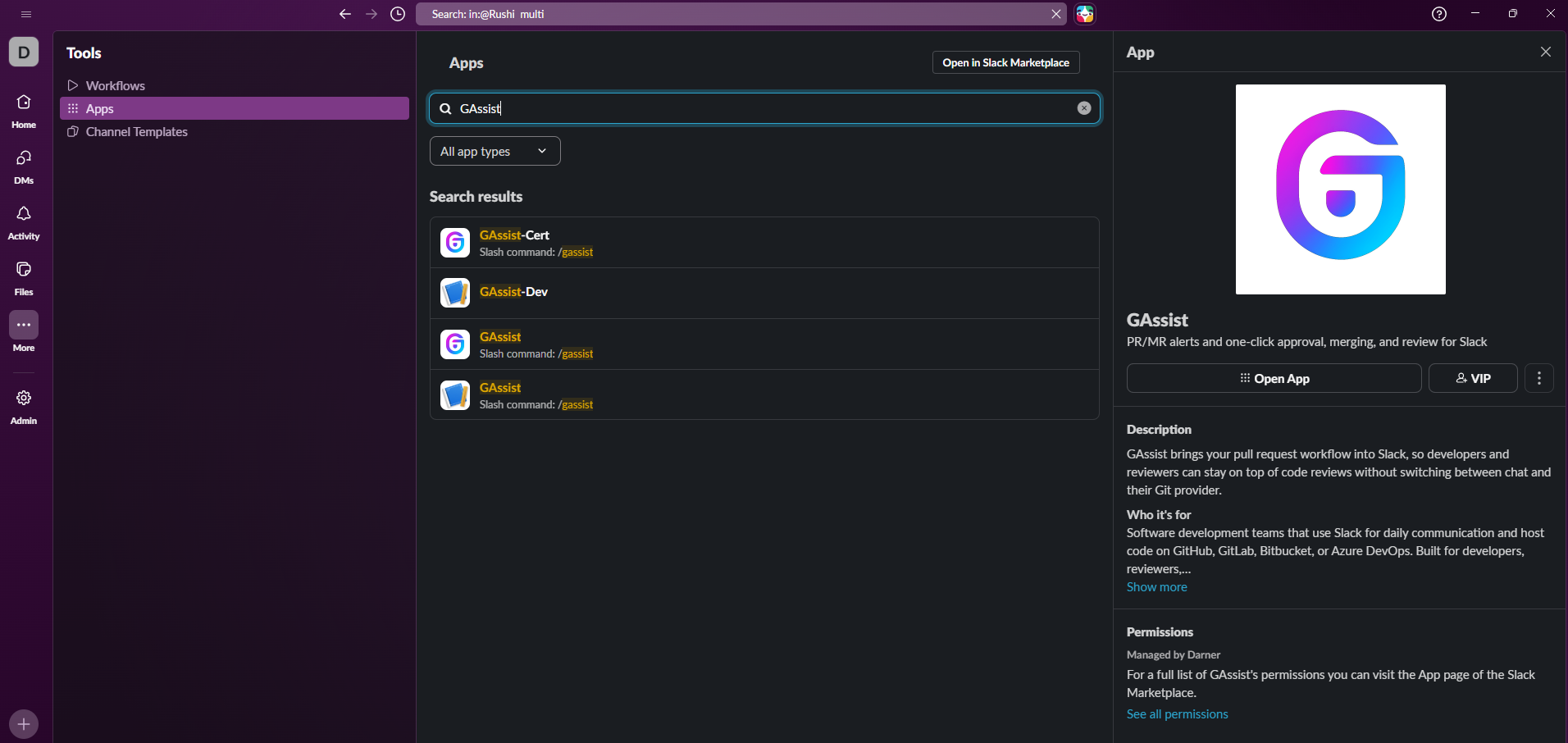Click the GAssist-Dev app icon
The image size is (1568, 743).
pyautogui.click(x=455, y=293)
